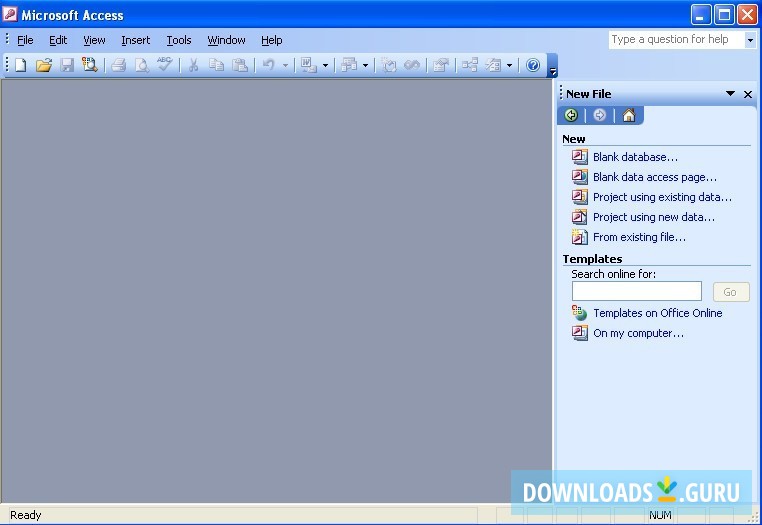Click On my computer templates link

click(638, 333)
